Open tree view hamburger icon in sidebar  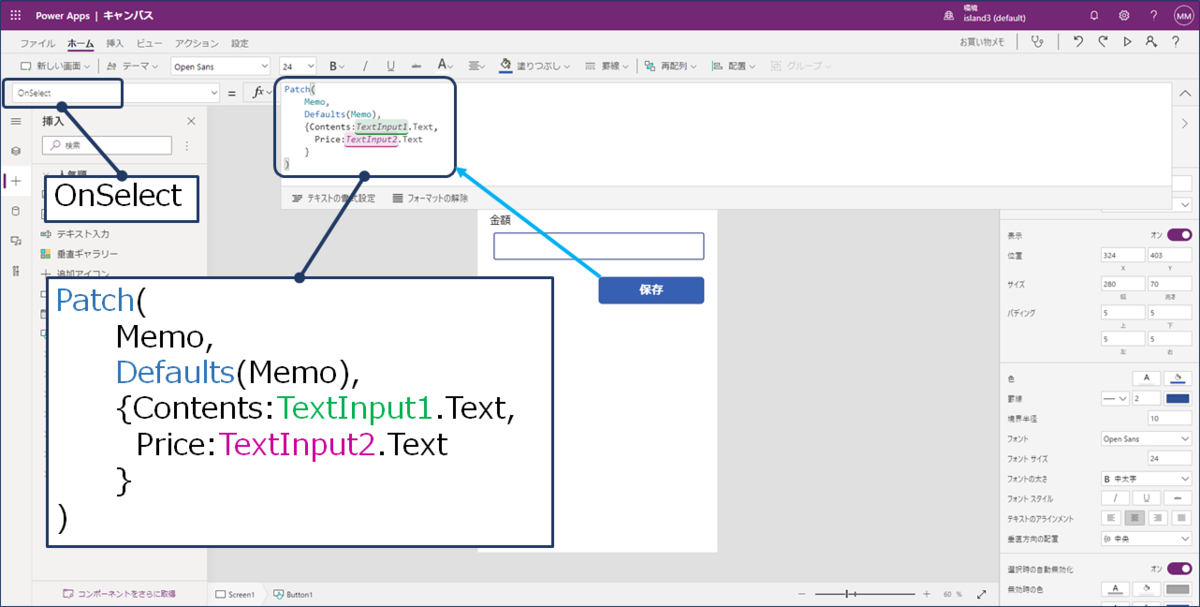[x=15, y=120]
